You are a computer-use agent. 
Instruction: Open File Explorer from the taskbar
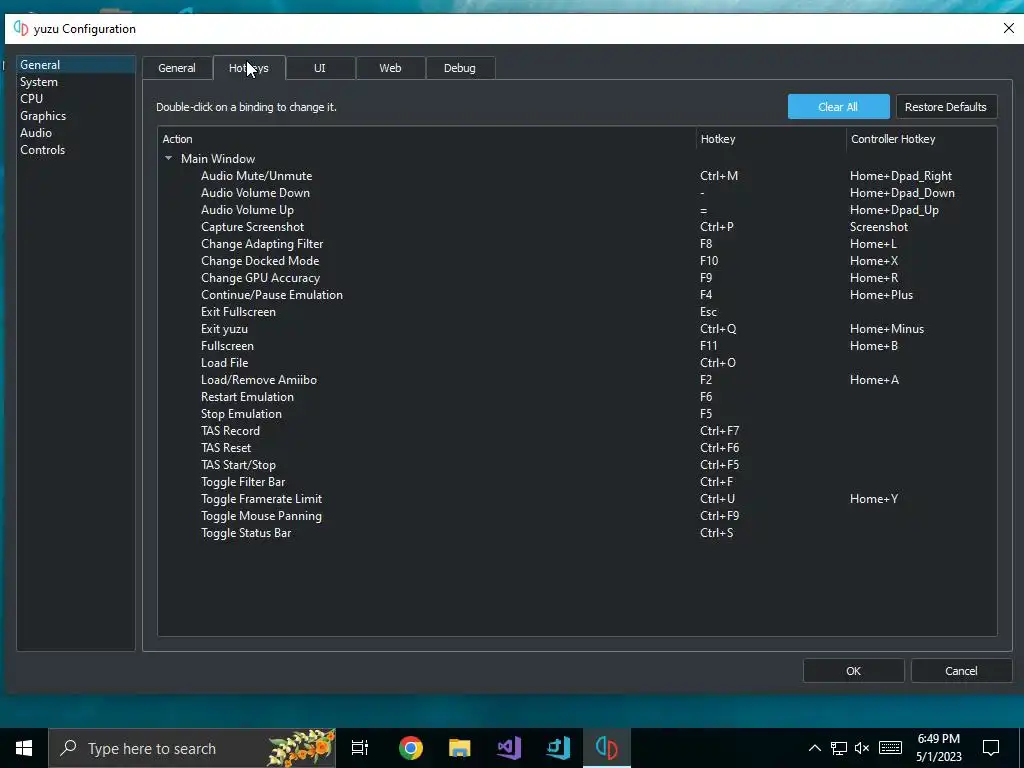(x=460, y=748)
